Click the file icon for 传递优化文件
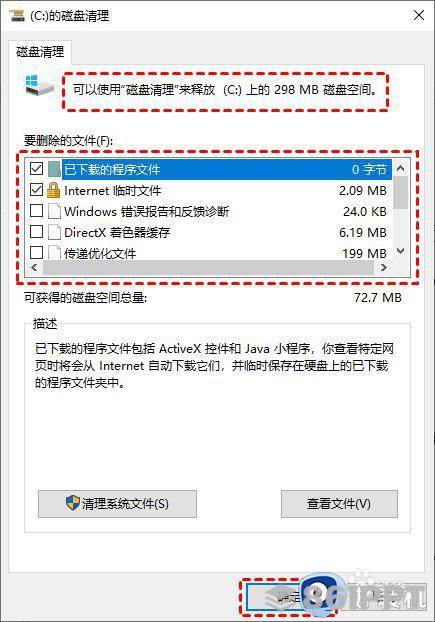Screen dimensions: 435x622 pyautogui.click(x=54, y=252)
